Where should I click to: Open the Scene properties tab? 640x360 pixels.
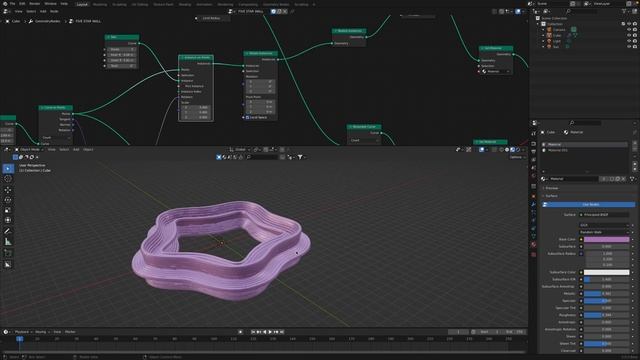pos(533,168)
